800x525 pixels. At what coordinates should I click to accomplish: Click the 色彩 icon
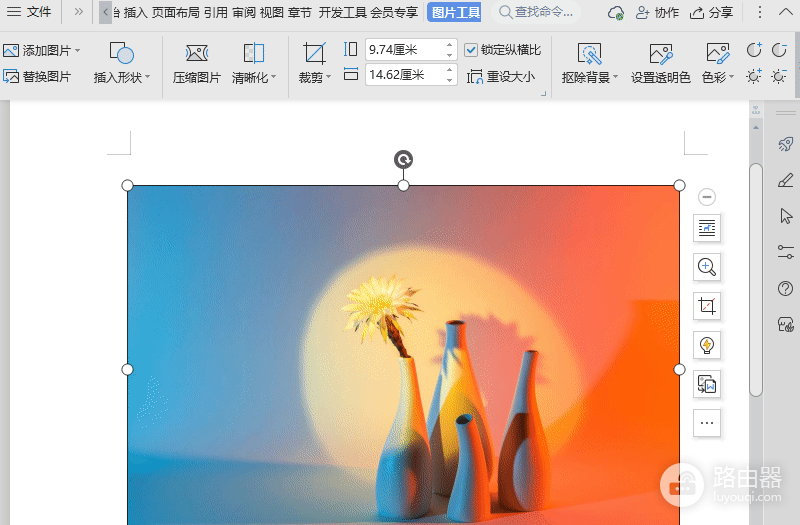pyautogui.click(x=718, y=53)
